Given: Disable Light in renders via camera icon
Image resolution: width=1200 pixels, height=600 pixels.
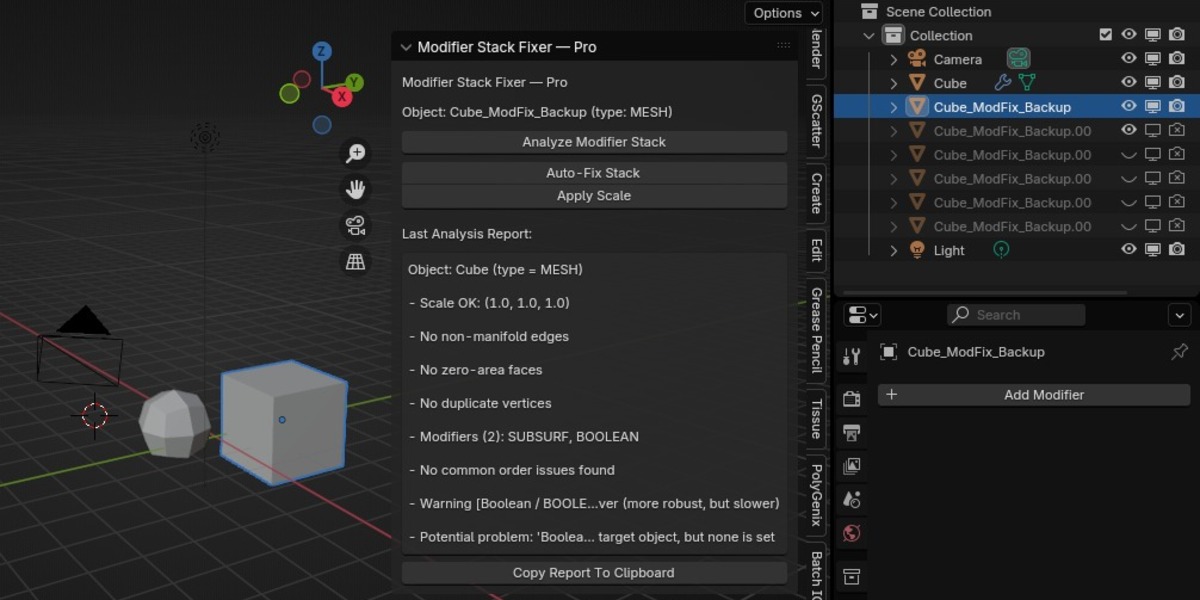Looking at the screenshot, I should (1177, 250).
